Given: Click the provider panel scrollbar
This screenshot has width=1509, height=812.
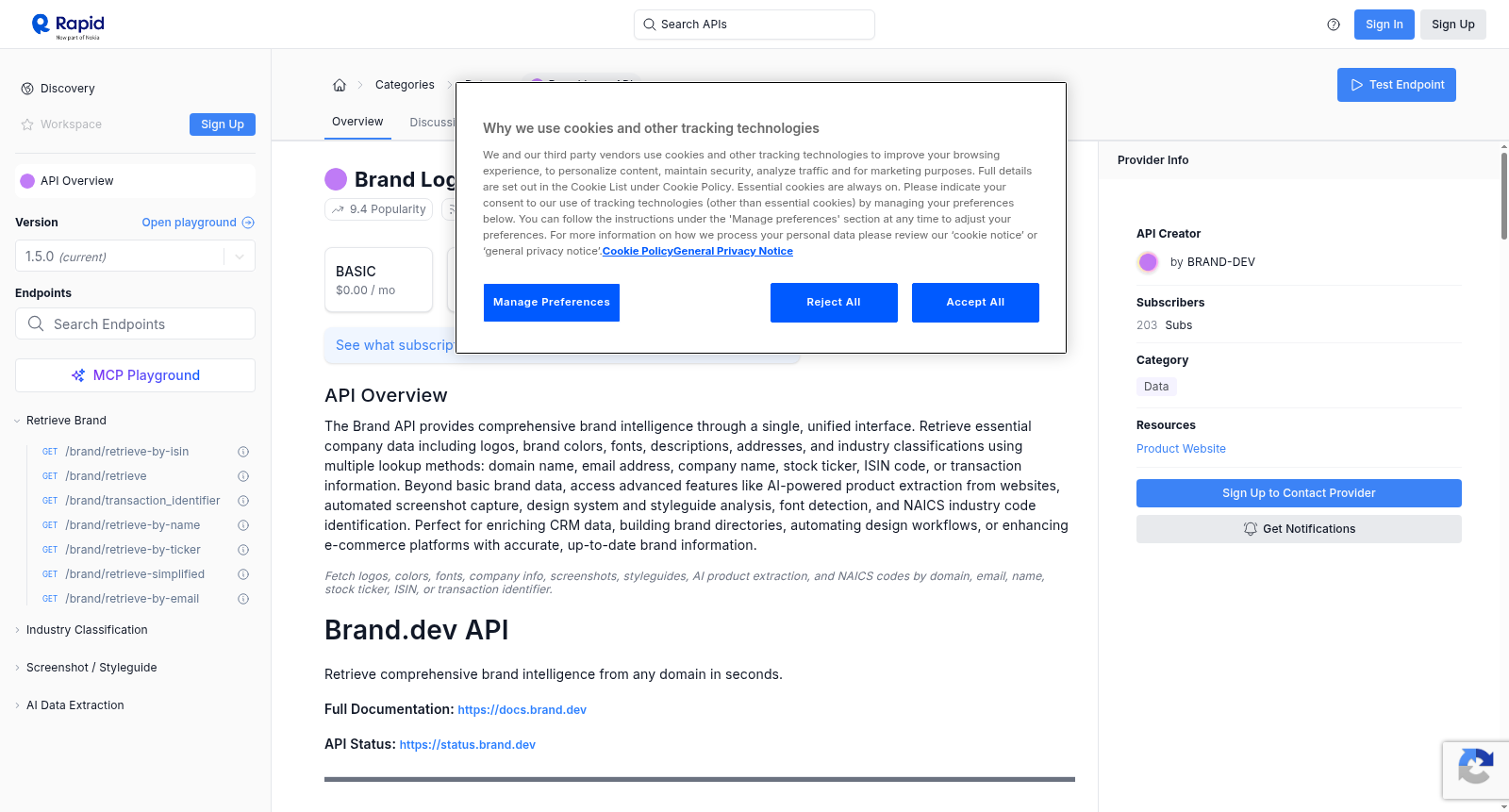Looking at the screenshot, I should (1503, 196).
